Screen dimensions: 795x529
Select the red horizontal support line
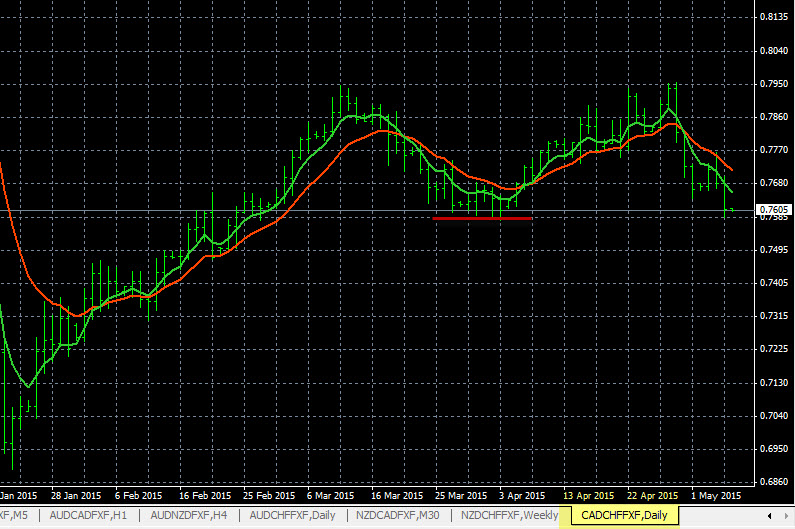coord(482,219)
